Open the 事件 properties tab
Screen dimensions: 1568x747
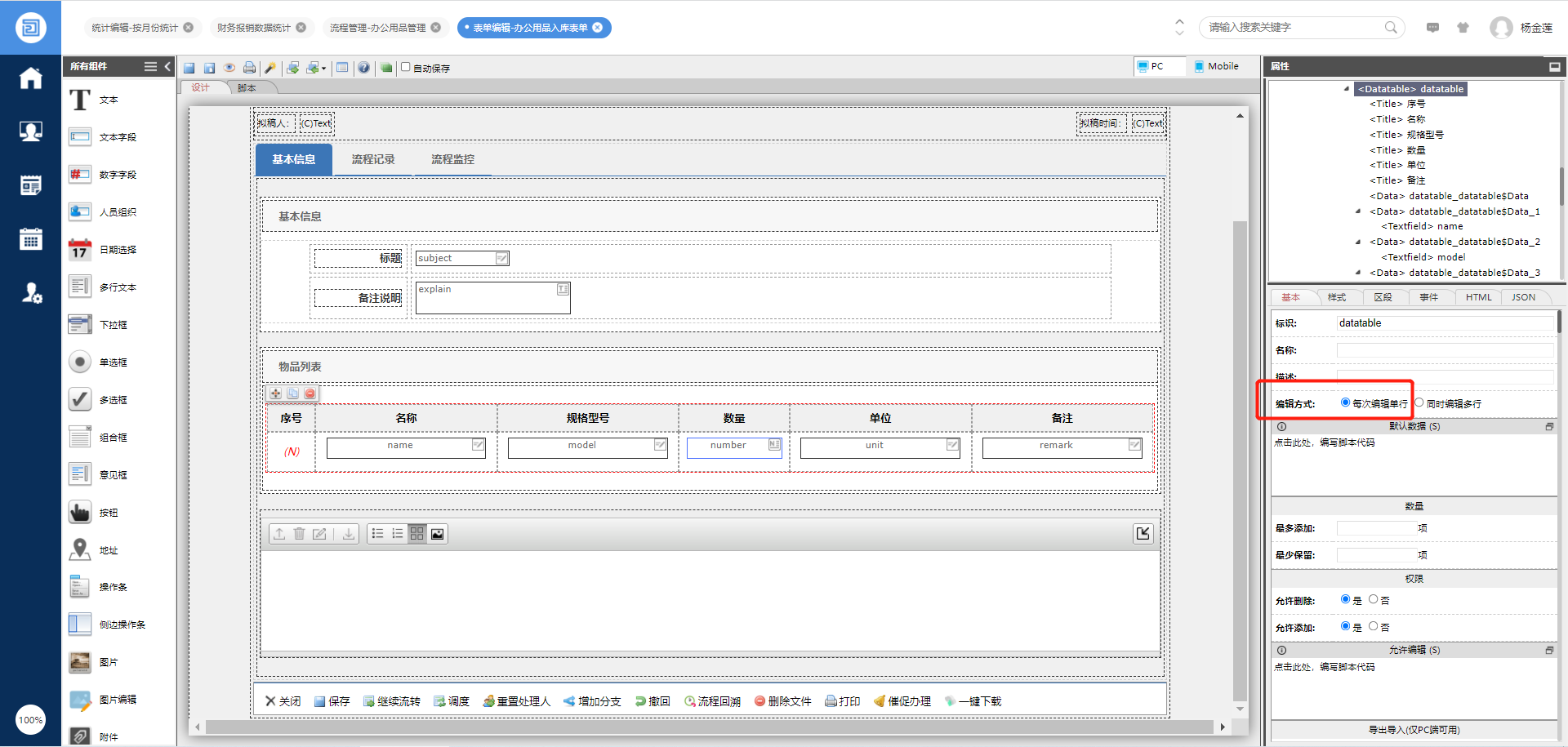1428,297
